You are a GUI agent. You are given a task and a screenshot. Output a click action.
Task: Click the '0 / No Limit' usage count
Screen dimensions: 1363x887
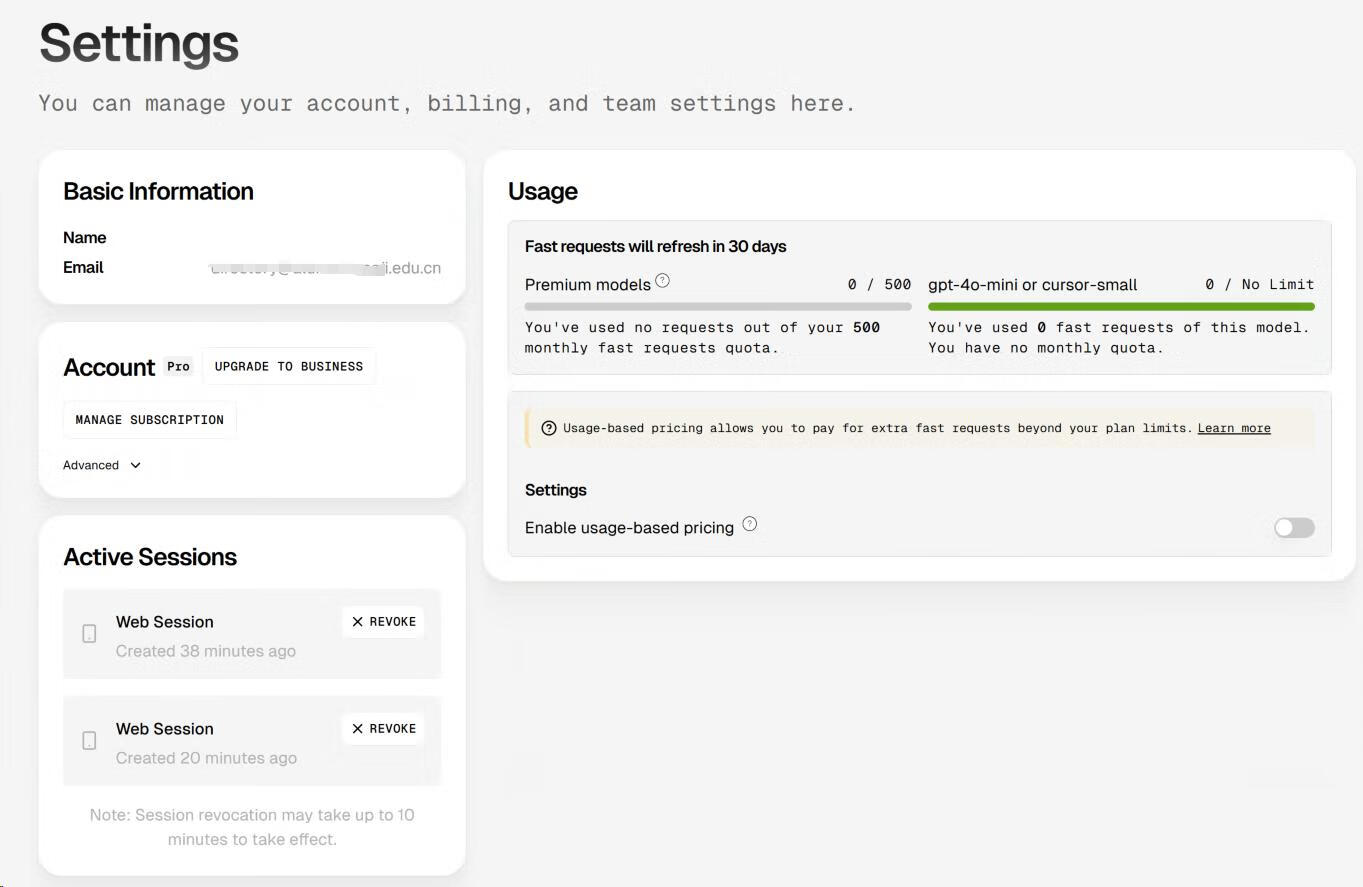[x=1260, y=285]
